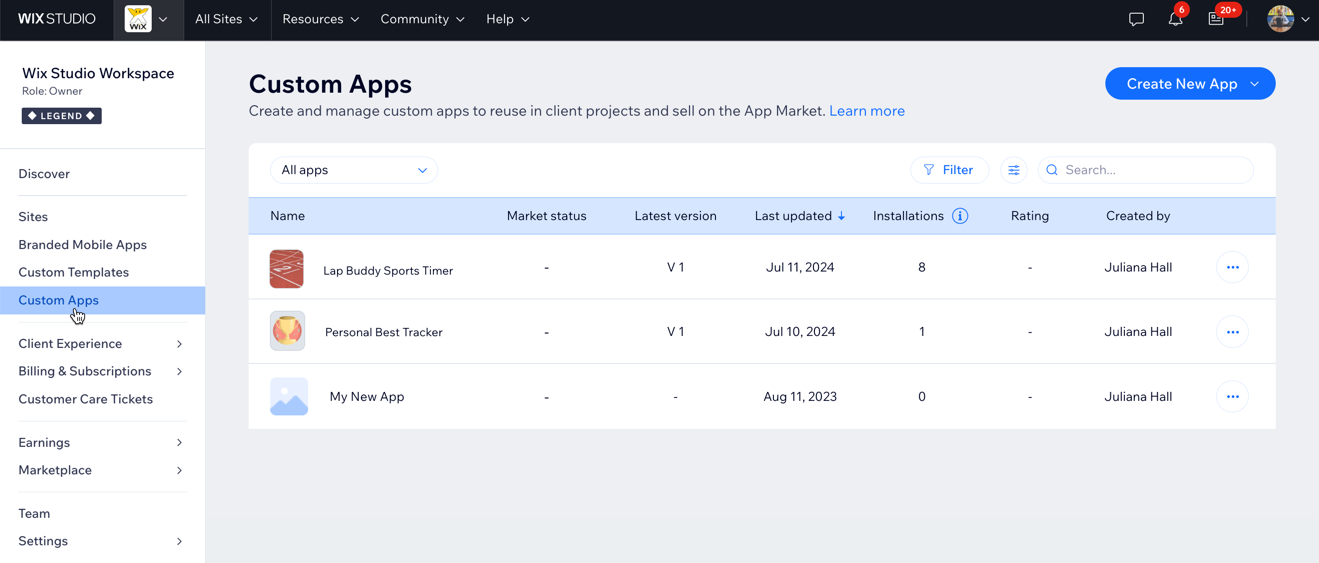
Task: Click the Jul 10, 2024 date cell
Action: point(800,332)
